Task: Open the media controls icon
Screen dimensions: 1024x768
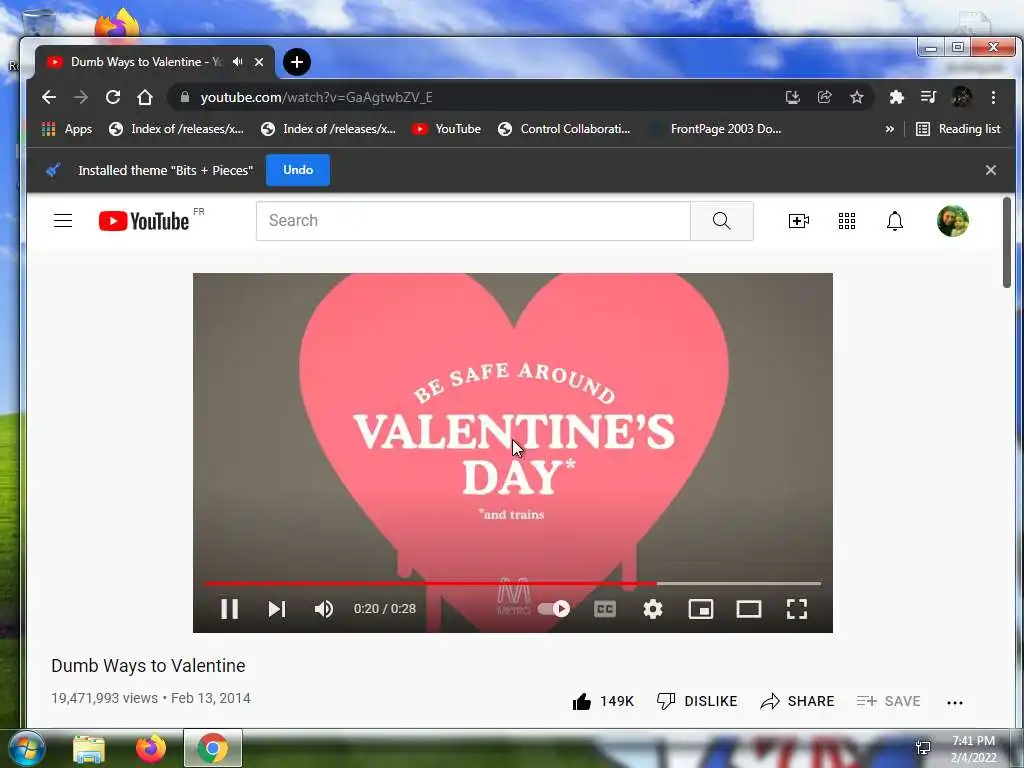Action: [929, 97]
